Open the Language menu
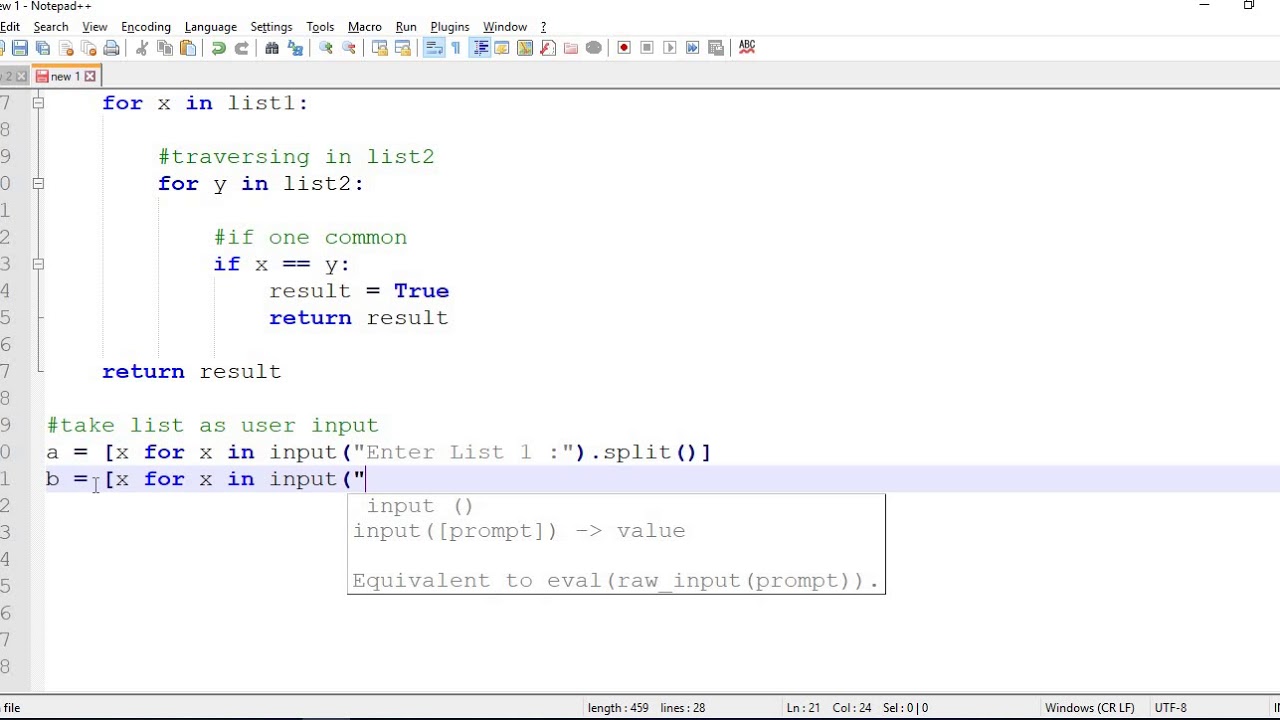 (211, 27)
